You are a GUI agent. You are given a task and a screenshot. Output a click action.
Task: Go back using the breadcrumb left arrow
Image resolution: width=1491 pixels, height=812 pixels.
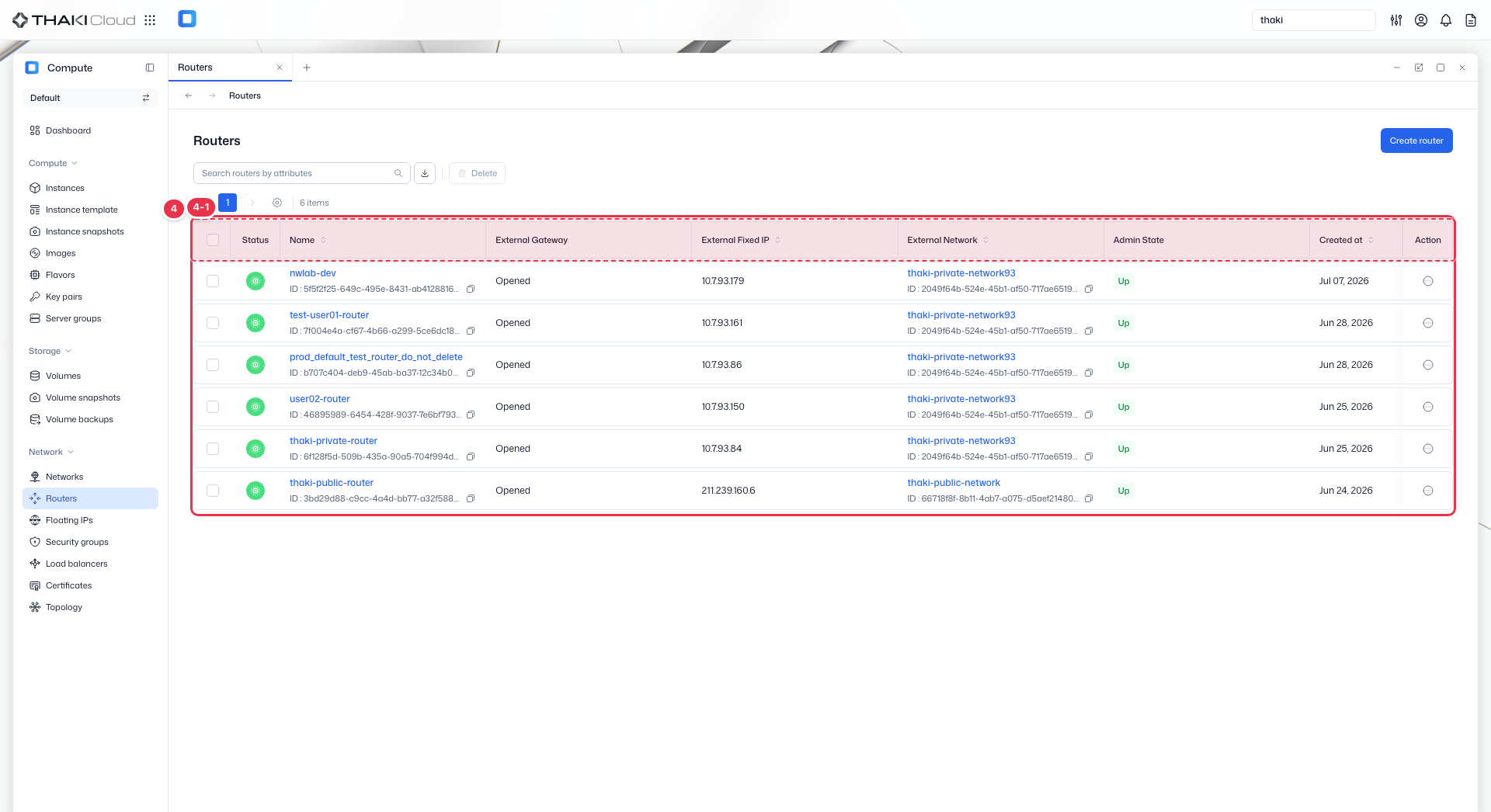(x=189, y=95)
